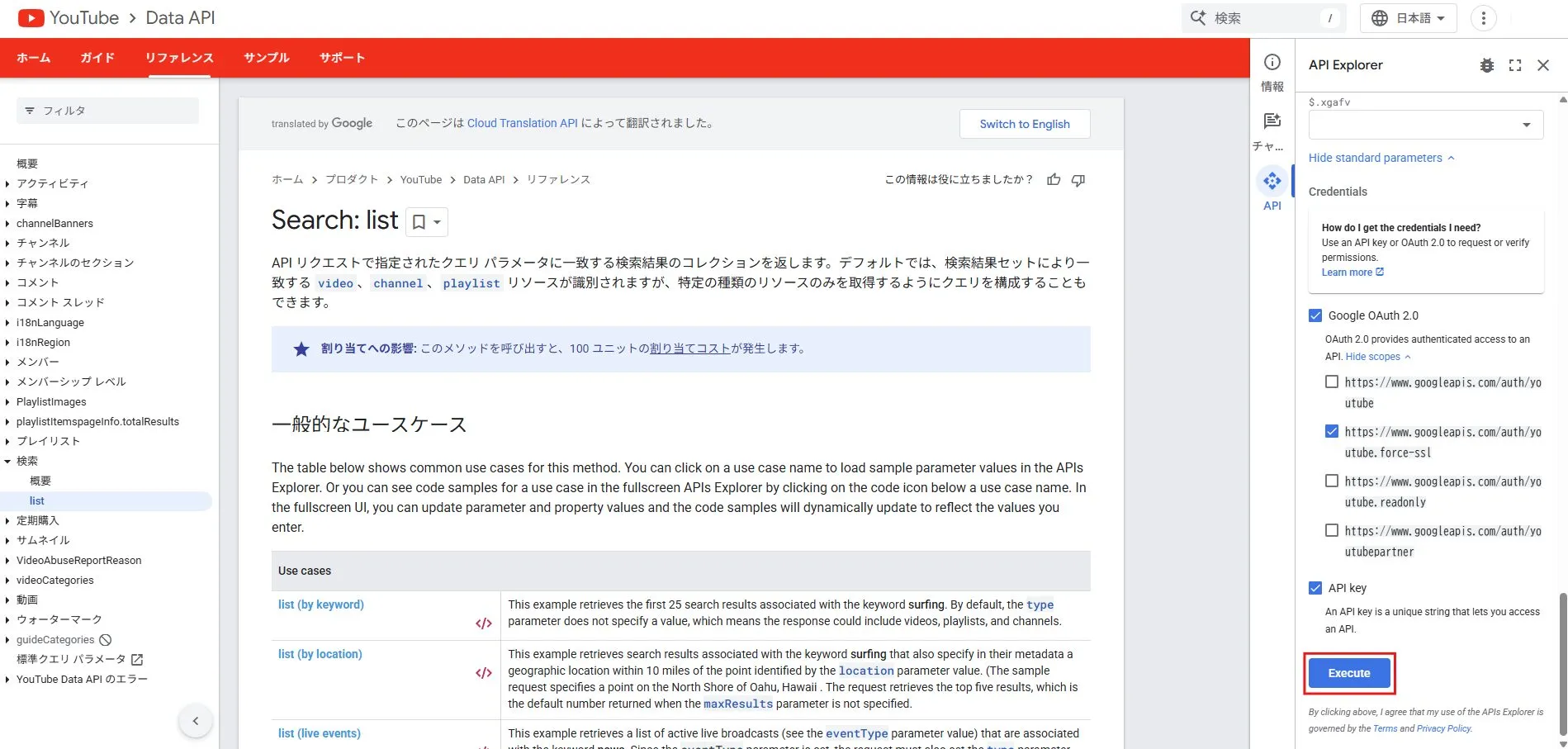Select the API panel icon

pyautogui.click(x=1272, y=180)
